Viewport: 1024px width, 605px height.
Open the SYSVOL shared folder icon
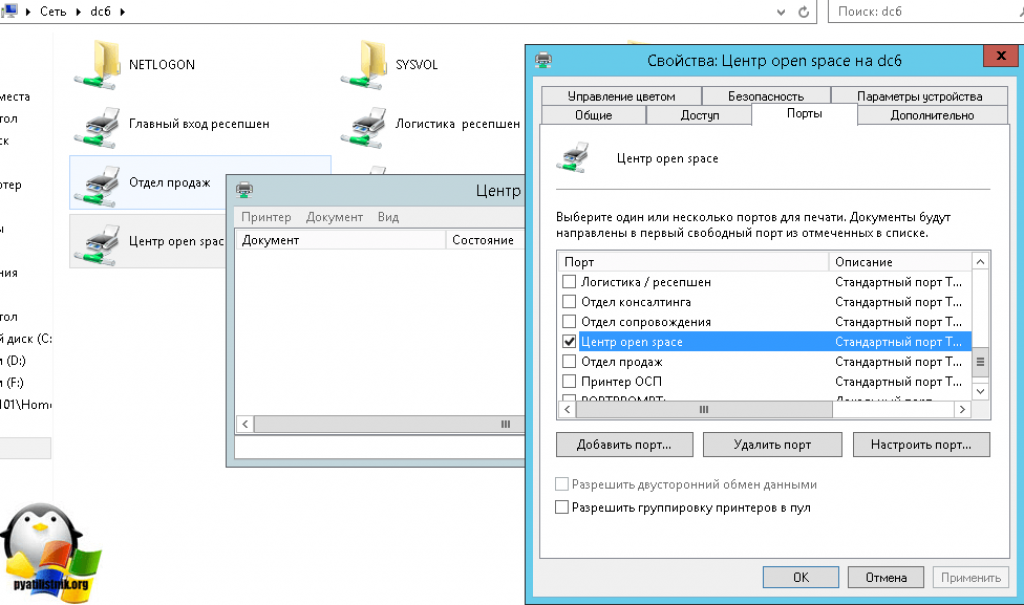click(364, 65)
